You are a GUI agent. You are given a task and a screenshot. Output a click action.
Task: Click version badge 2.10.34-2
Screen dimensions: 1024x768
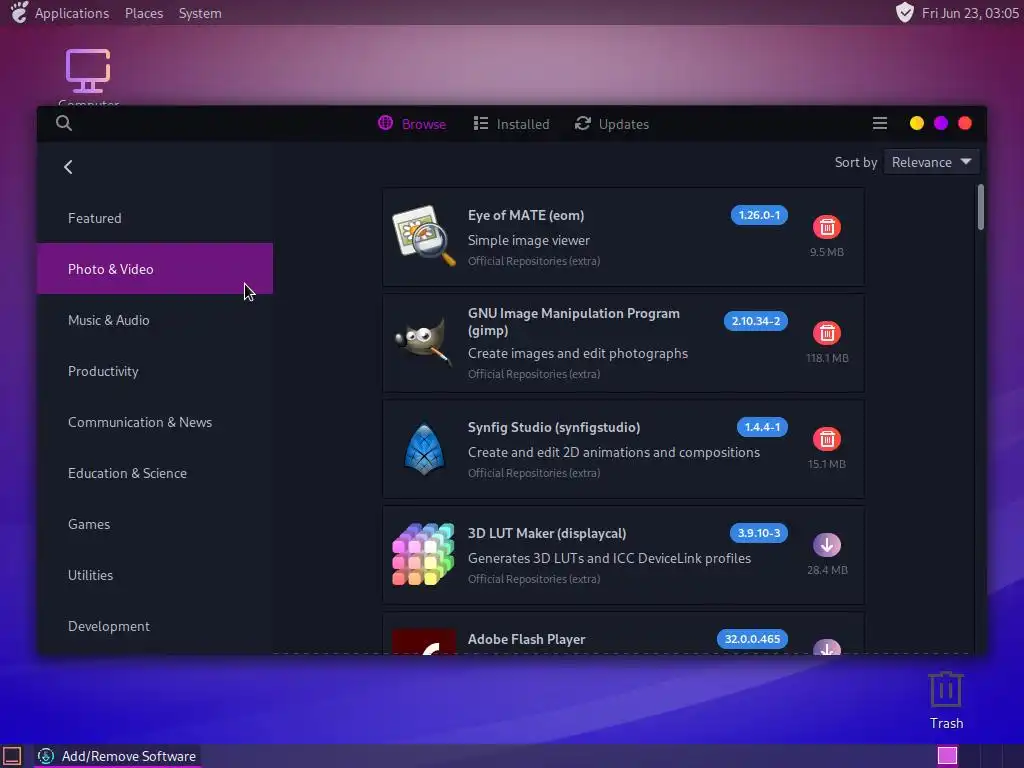click(x=756, y=321)
